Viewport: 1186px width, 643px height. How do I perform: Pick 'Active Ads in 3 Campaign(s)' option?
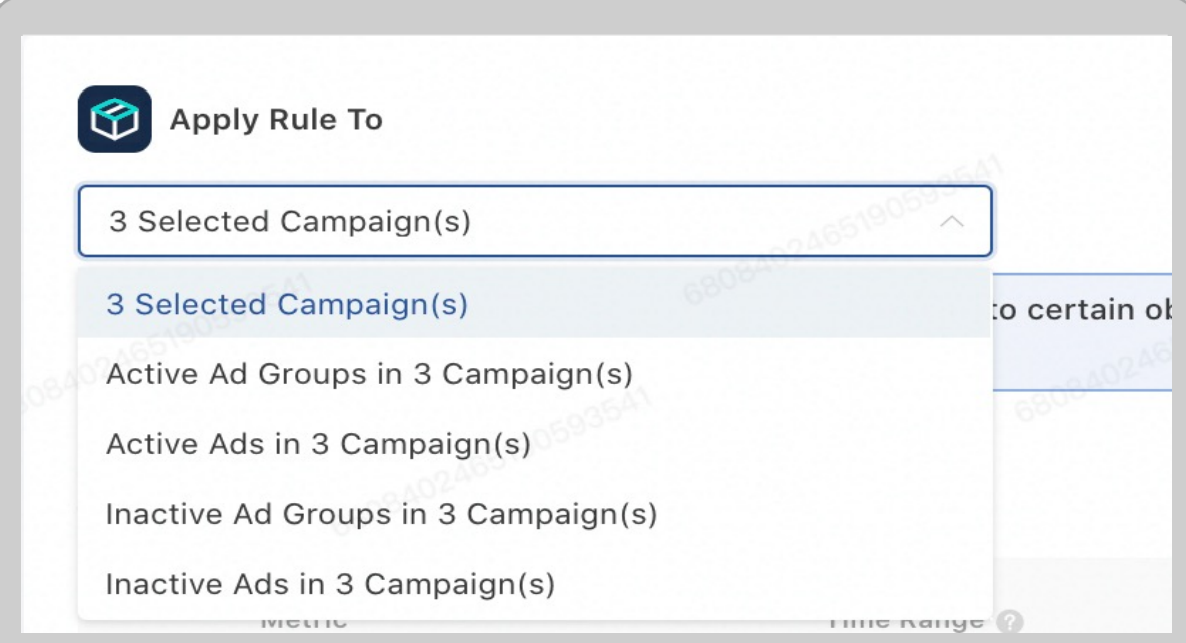[x=318, y=444]
